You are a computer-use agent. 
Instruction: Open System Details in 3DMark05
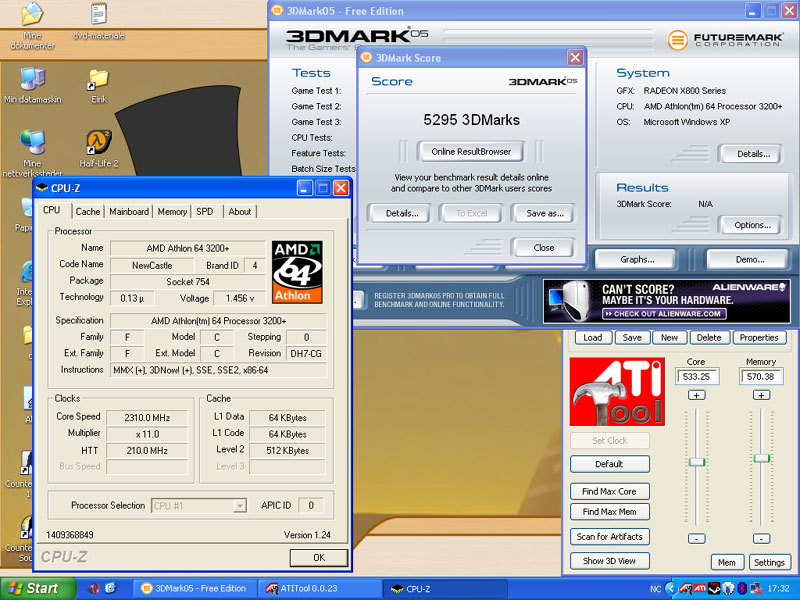(x=753, y=154)
